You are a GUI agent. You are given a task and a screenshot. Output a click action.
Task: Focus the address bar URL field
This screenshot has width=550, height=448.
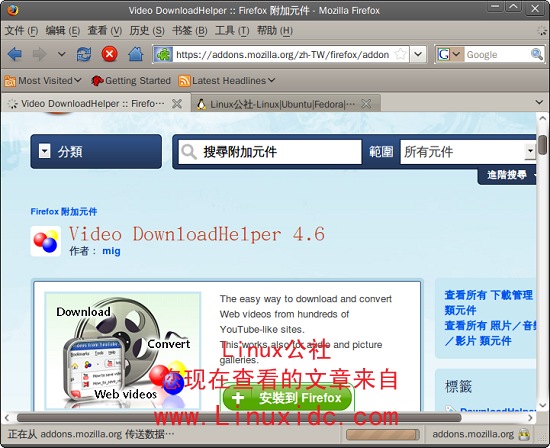pyautogui.click(x=283, y=54)
